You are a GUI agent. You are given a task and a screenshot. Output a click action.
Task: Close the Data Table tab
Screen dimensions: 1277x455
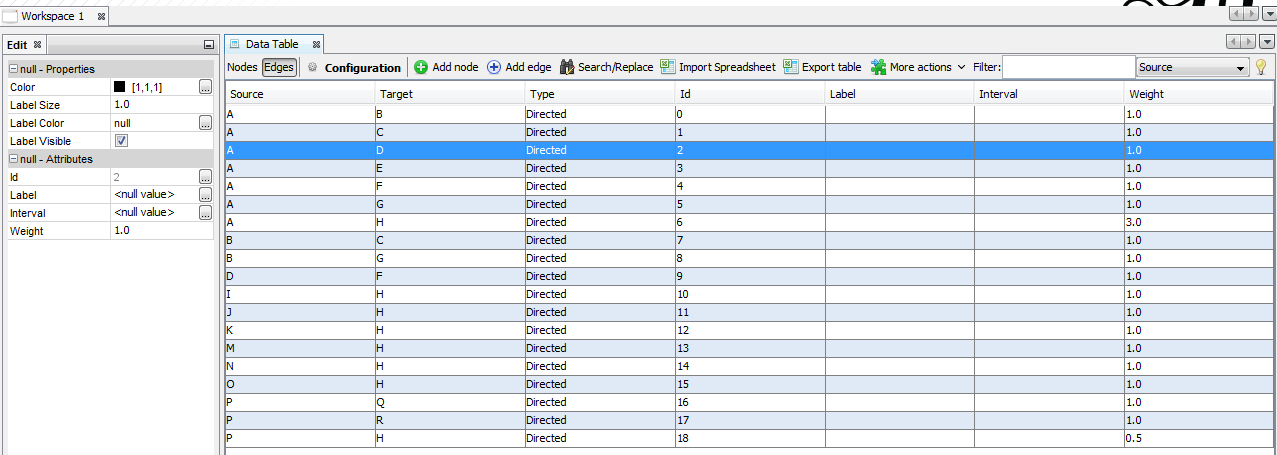coord(316,44)
